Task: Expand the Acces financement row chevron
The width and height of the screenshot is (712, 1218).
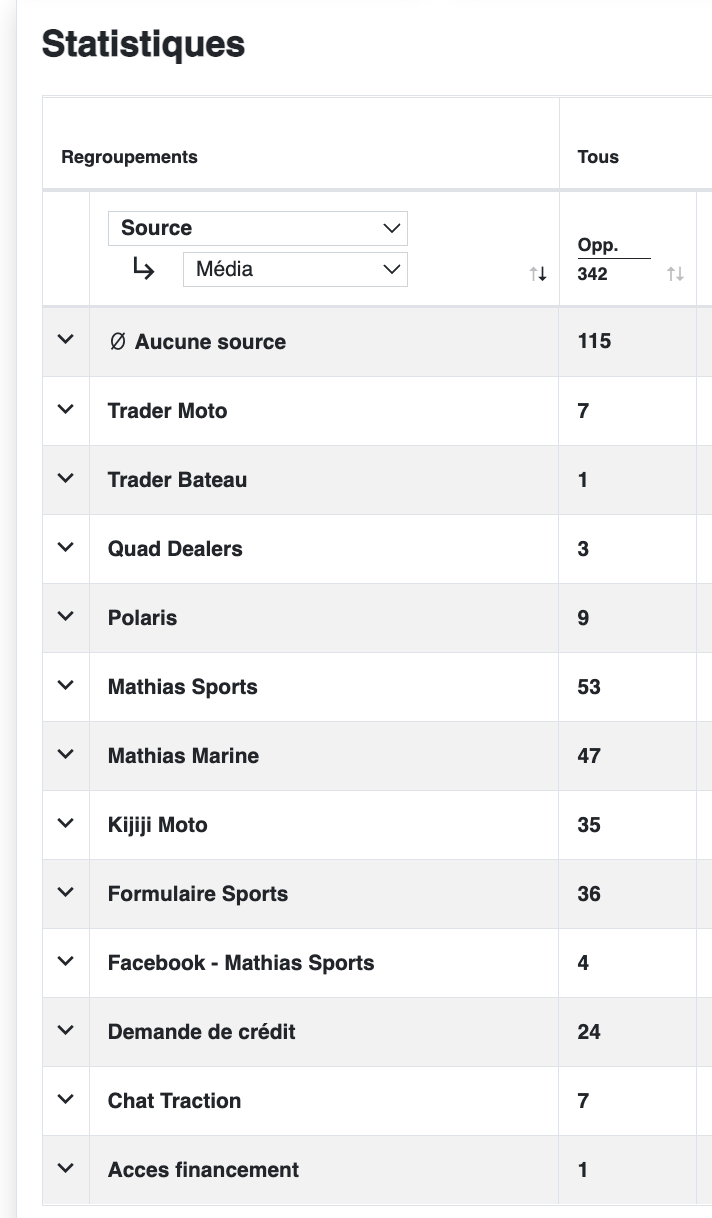Action: [x=66, y=1168]
